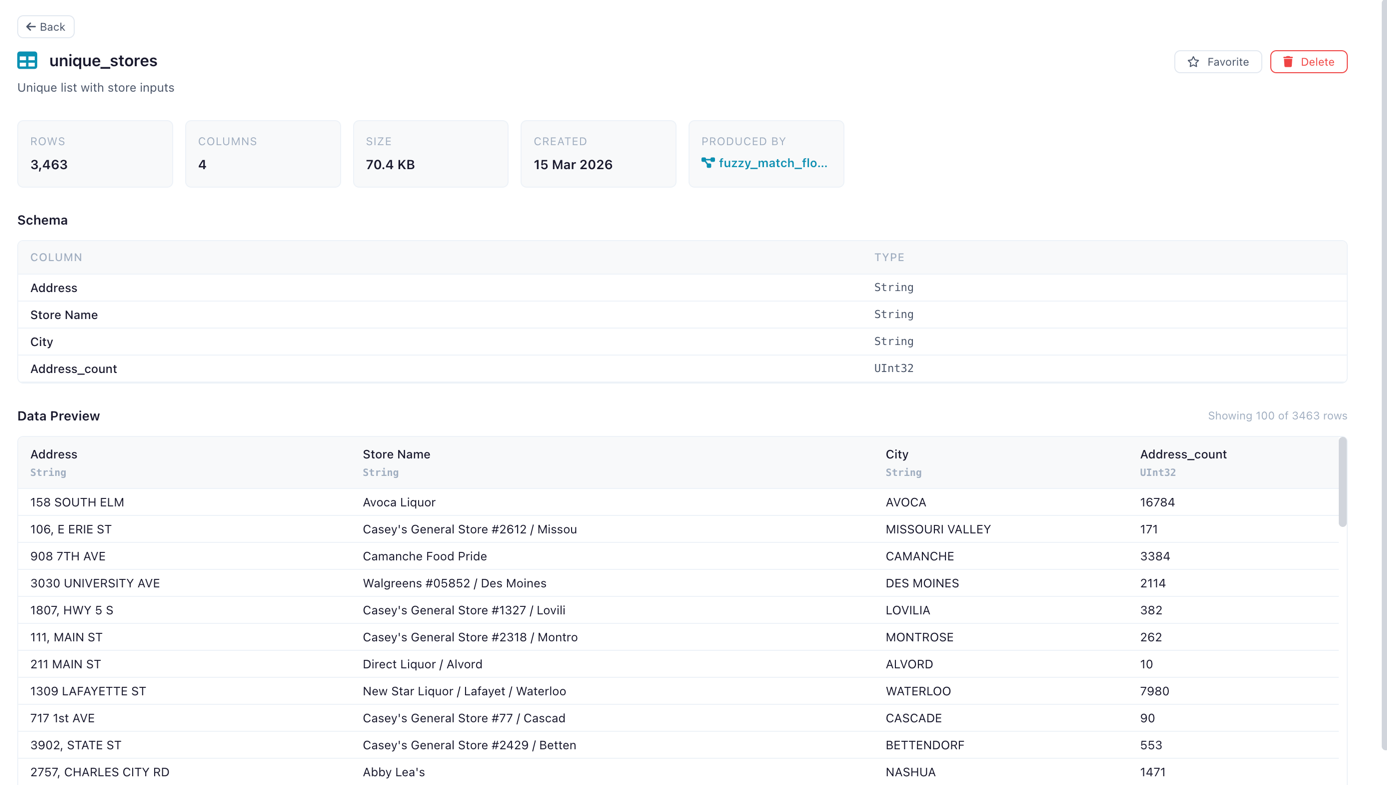Click the City column header in preview

tap(897, 454)
